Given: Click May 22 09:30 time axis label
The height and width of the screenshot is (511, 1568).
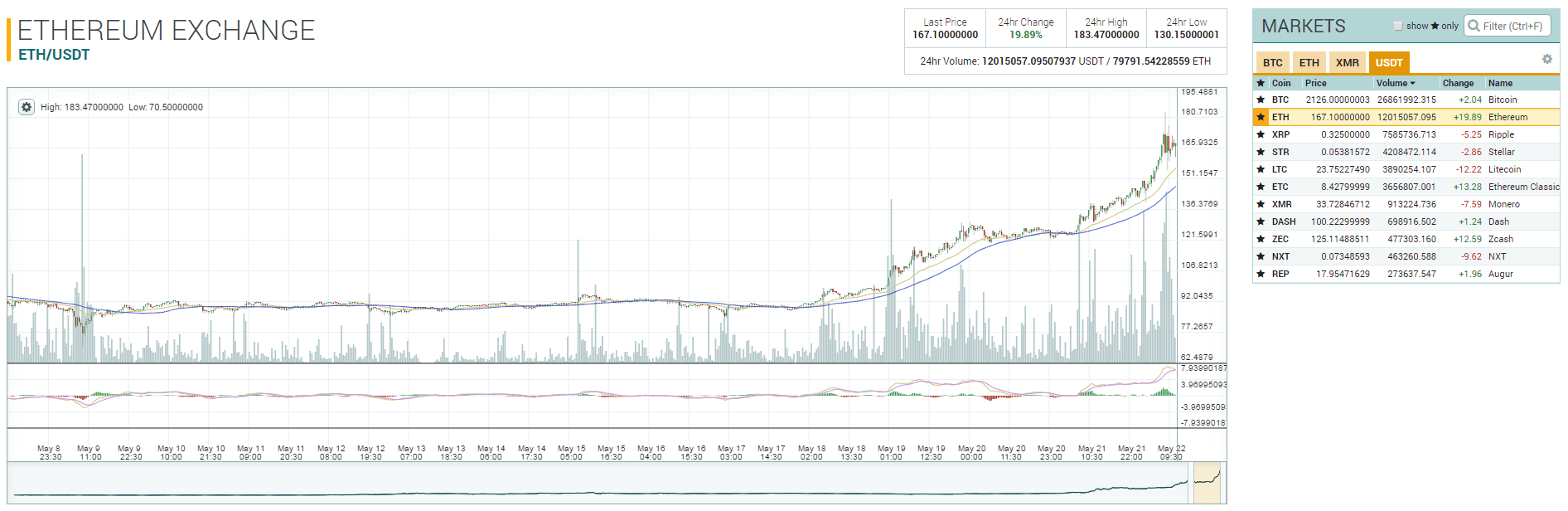Looking at the screenshot, I should 1171,452.
